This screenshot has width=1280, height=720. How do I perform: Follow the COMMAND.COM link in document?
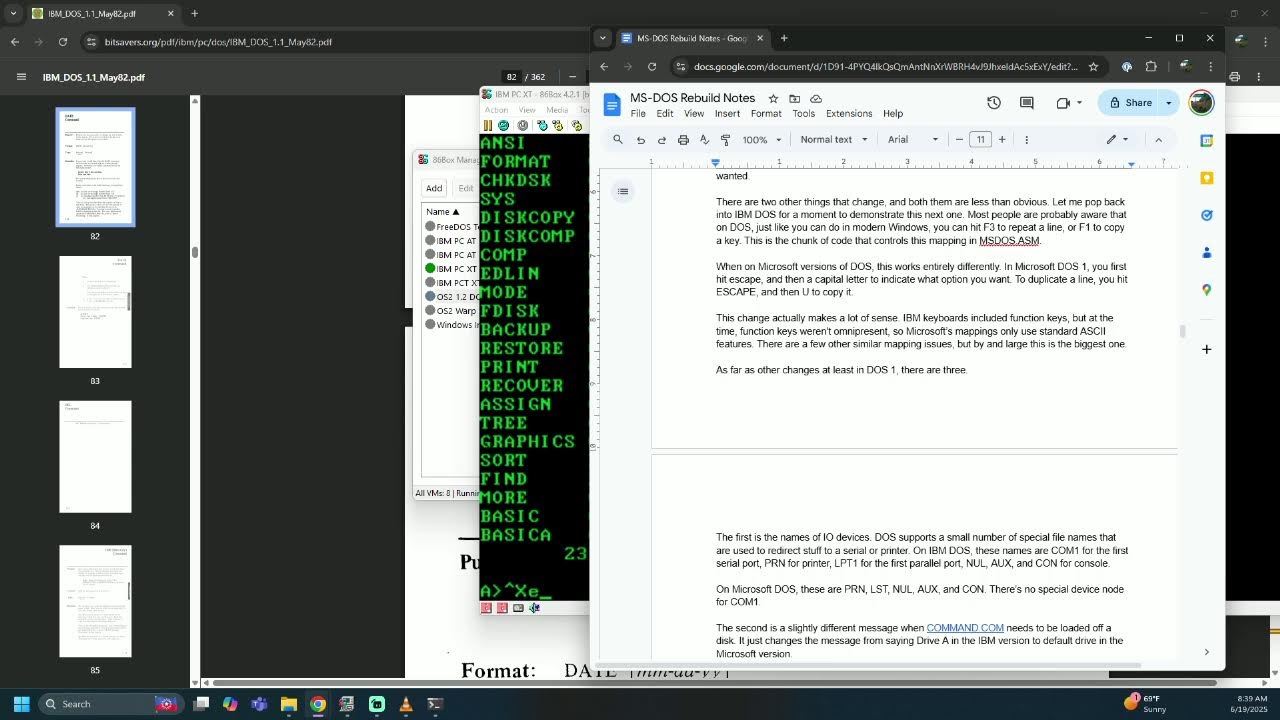[x=965, y=628]
